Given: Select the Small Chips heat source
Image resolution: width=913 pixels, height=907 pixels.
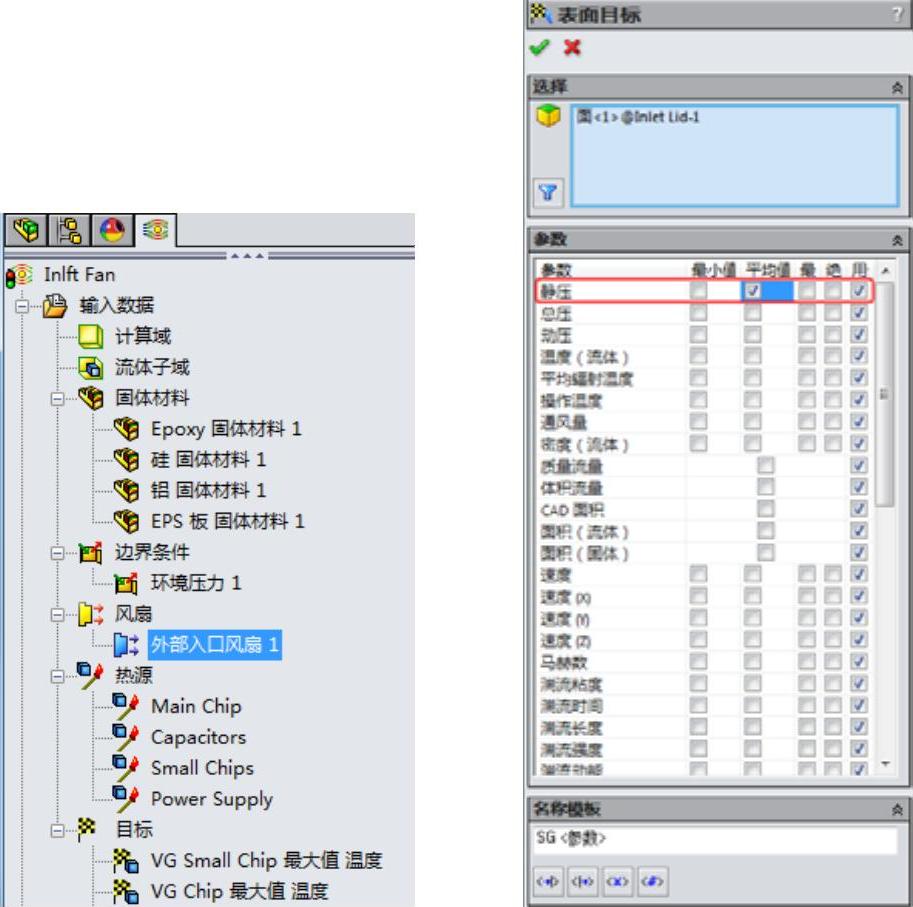Looking at the screenshot, I should point(203,768).
